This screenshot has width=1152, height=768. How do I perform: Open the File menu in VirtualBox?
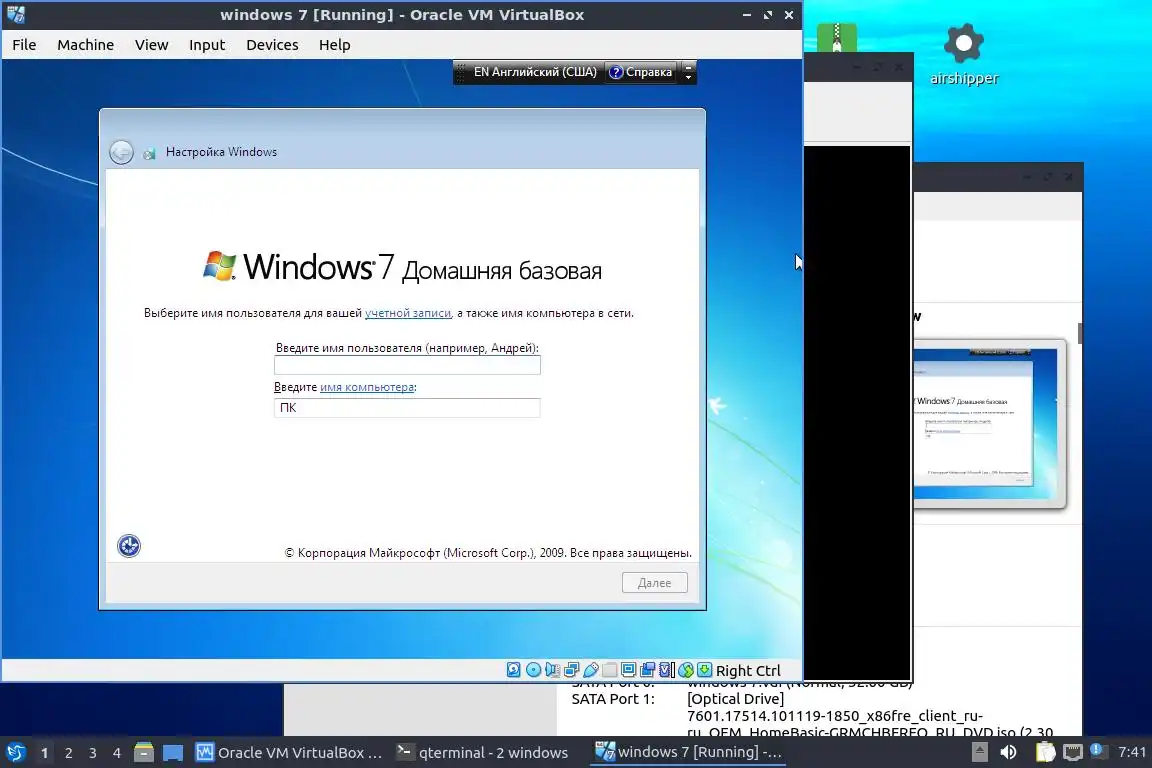click(x=24, y=45)
